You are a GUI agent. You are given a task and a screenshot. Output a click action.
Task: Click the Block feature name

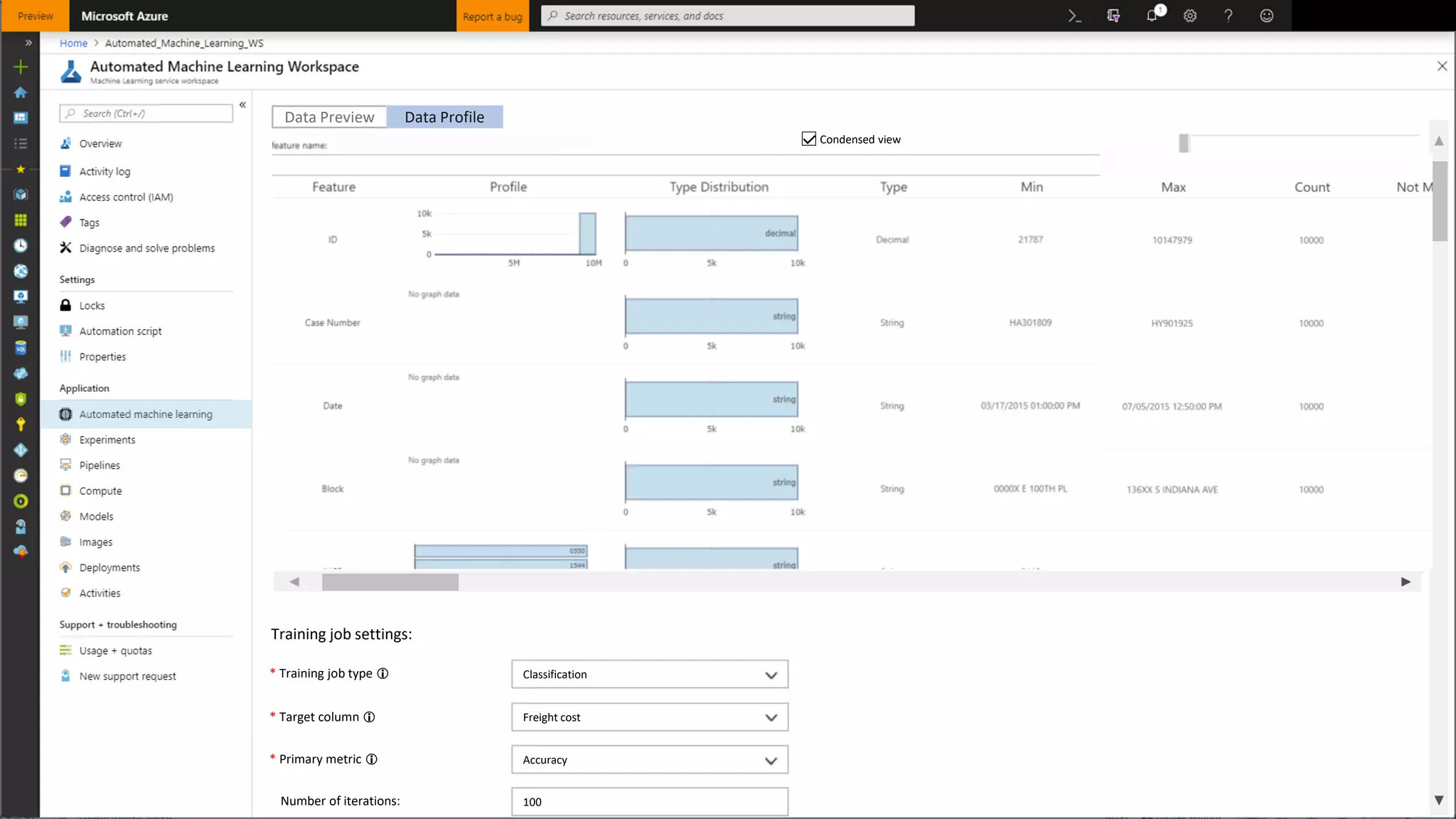click(332, 488)
